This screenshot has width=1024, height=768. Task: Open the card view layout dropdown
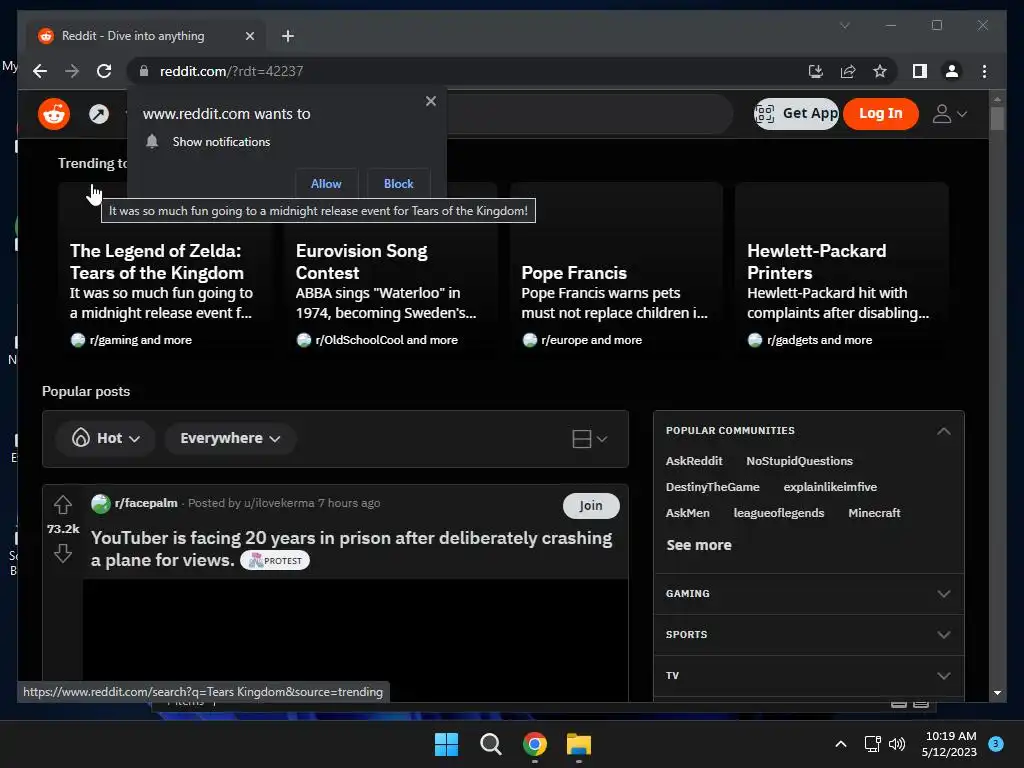pyautogui.click(x=590, y=439)
